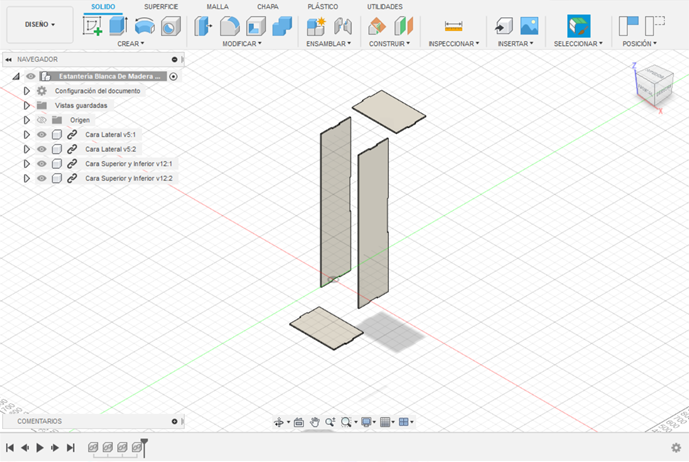Switch to the PLÁSTICO tab
Image resolution: width=689 pixels, height=462 pixels.
[323, 7]
